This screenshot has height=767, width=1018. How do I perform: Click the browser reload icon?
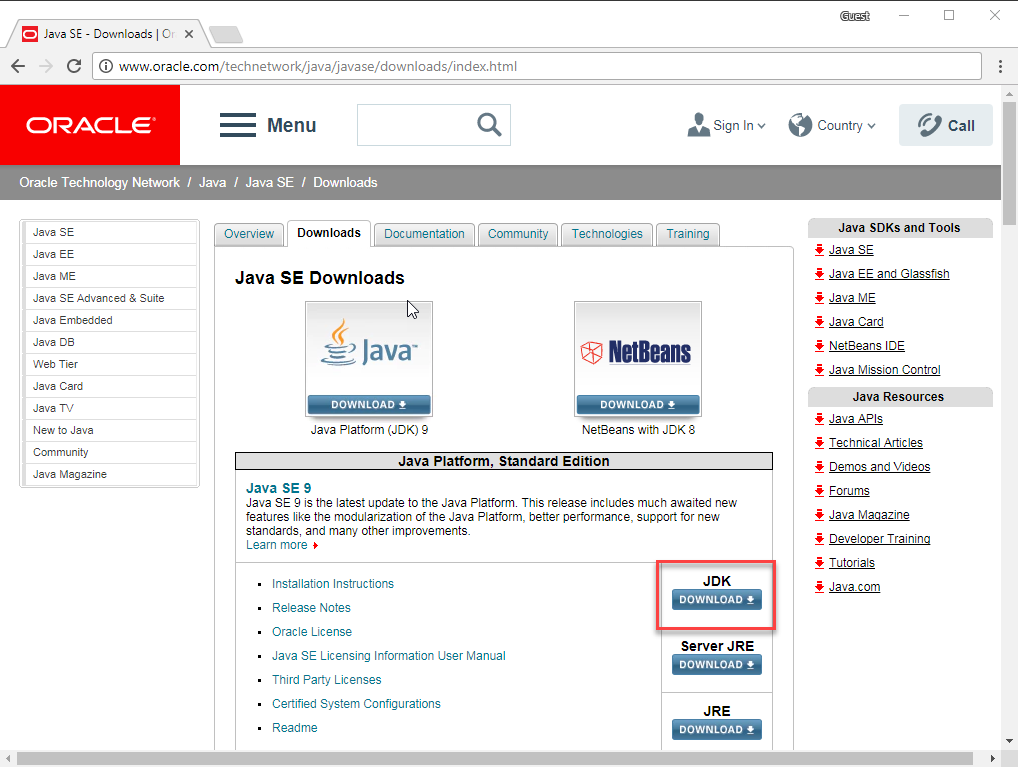click(x=73, y=67)
